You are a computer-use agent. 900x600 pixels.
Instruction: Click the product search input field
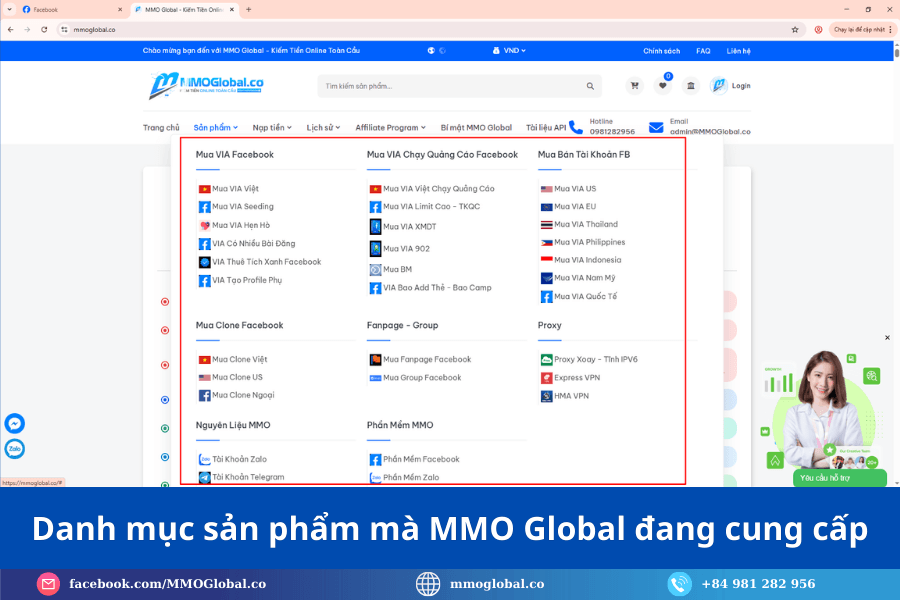point(450,86)
